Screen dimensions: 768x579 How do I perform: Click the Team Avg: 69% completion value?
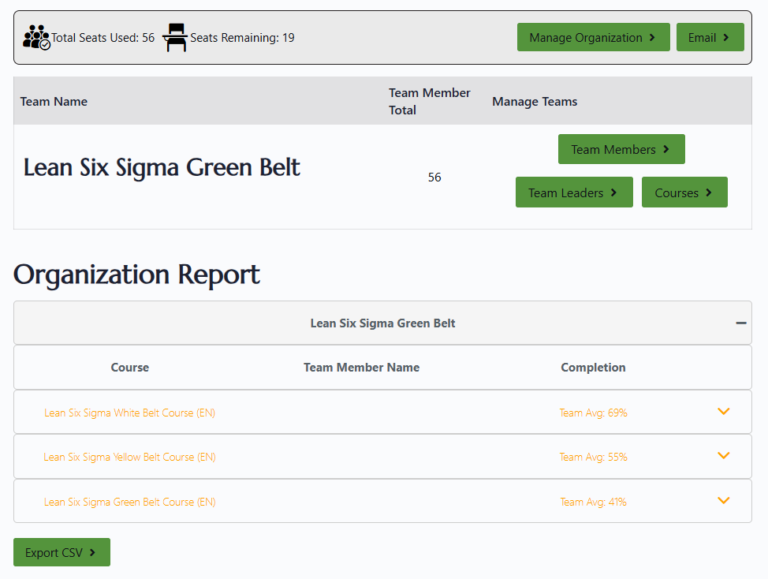pos(593,412)
